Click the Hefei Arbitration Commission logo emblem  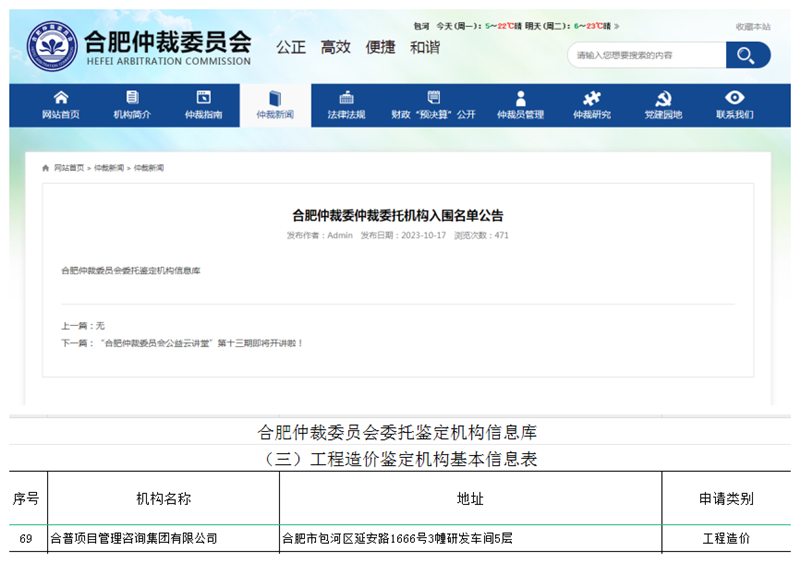coord(52,46)
